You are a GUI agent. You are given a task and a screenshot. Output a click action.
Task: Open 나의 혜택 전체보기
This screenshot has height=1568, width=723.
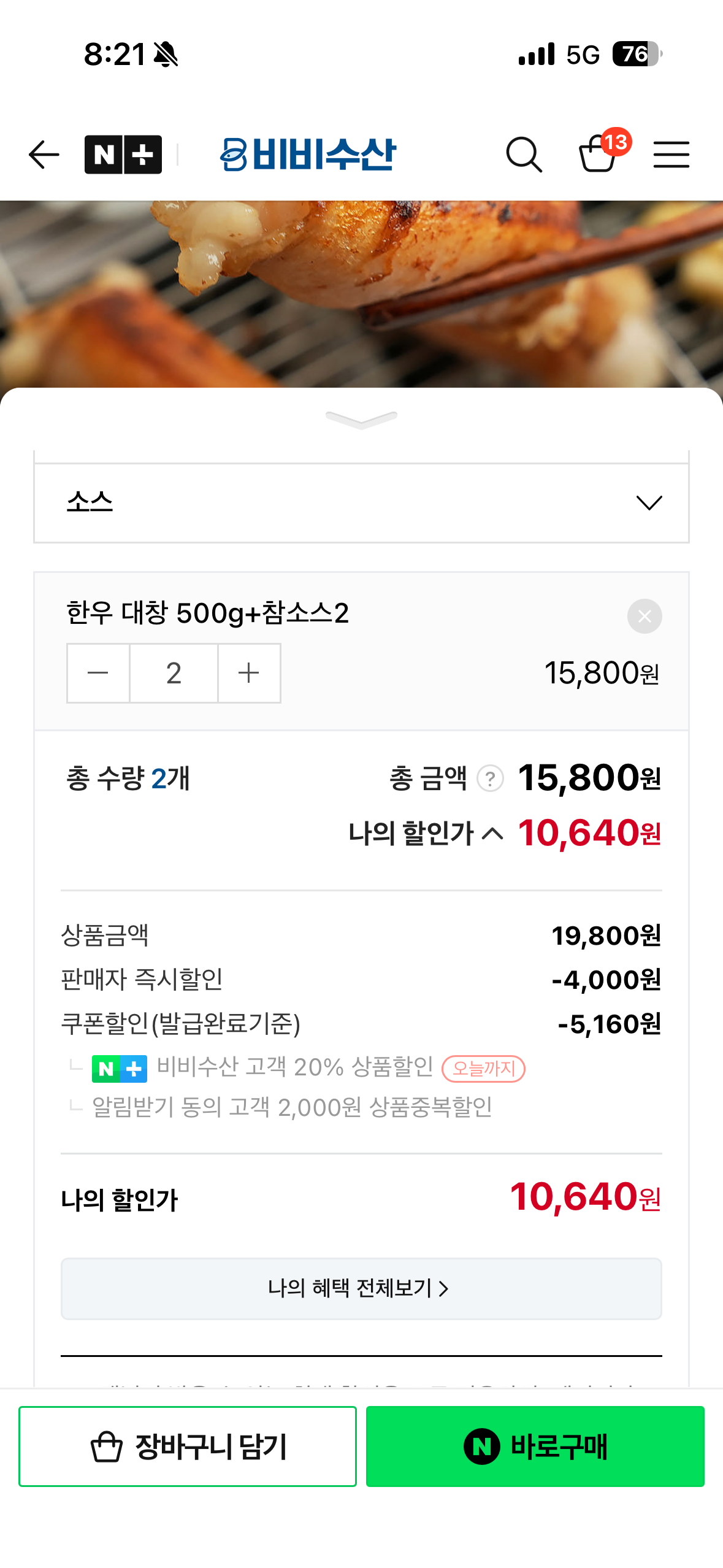[361, 1288]
